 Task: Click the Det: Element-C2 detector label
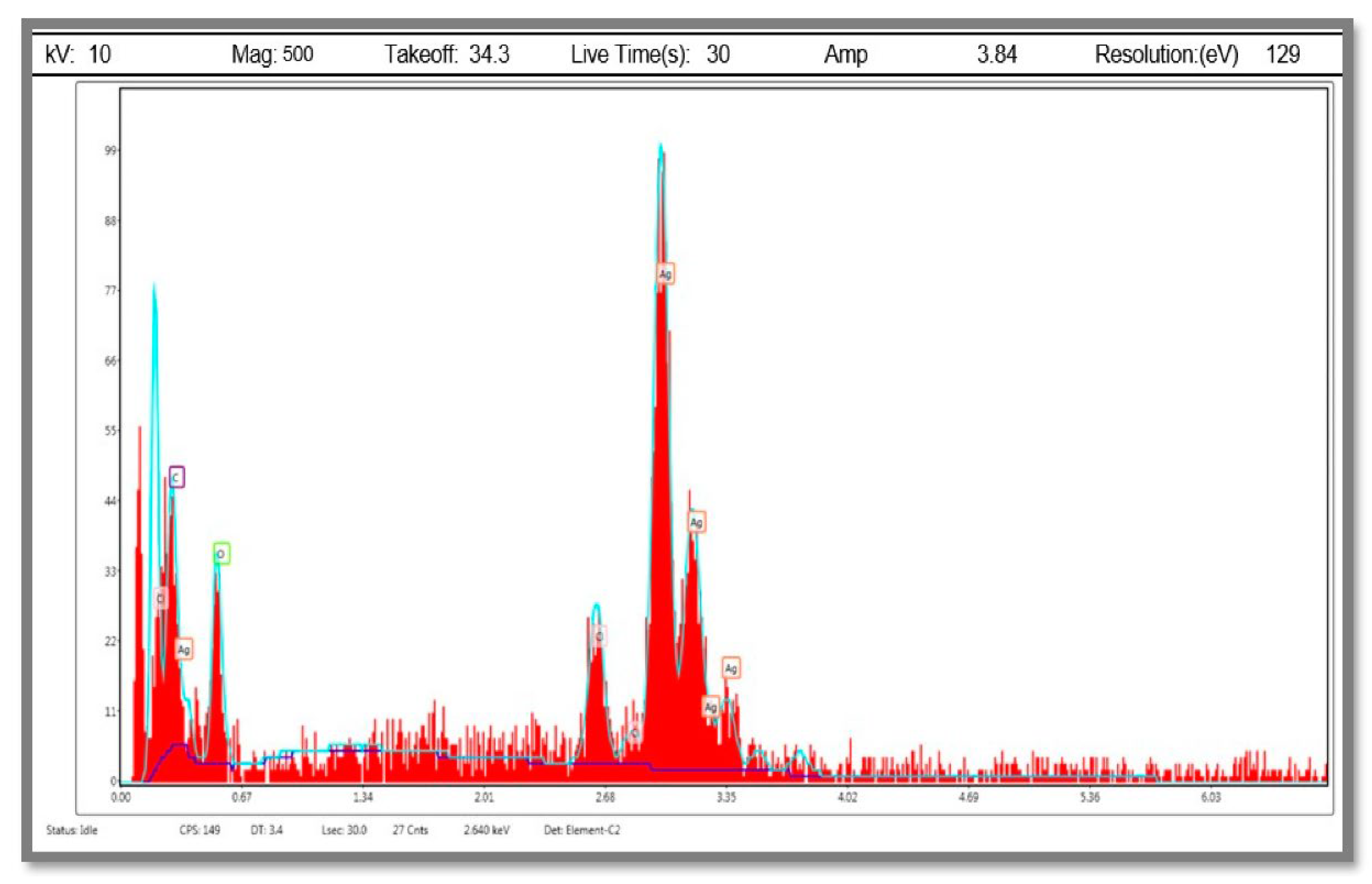[582, 830]
